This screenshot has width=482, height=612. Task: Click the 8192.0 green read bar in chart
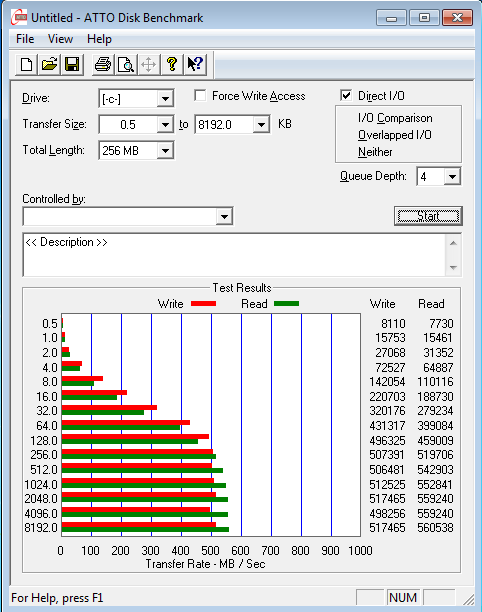coord(145,530)
